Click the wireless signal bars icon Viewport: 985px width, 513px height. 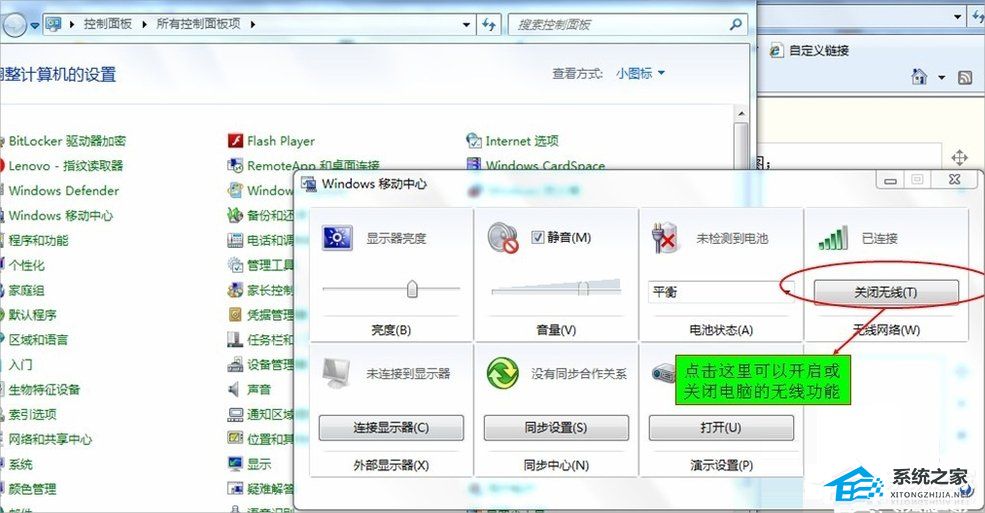pos(831,239)
